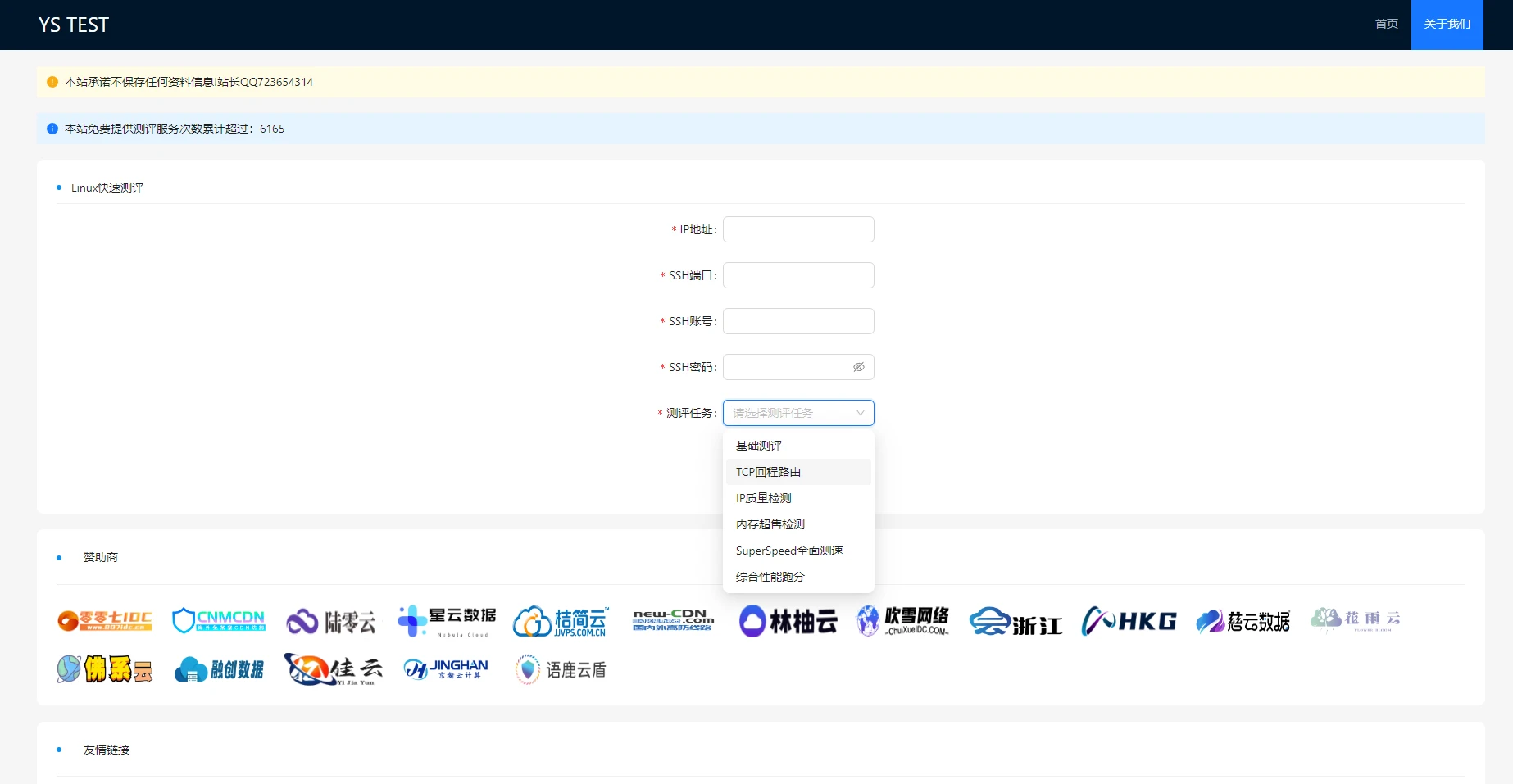Image resolution: width=1513 pixels, height=784 pixels.
Task: Open the 语鹿云盾 sponsor logo
Action: point(561,670)
